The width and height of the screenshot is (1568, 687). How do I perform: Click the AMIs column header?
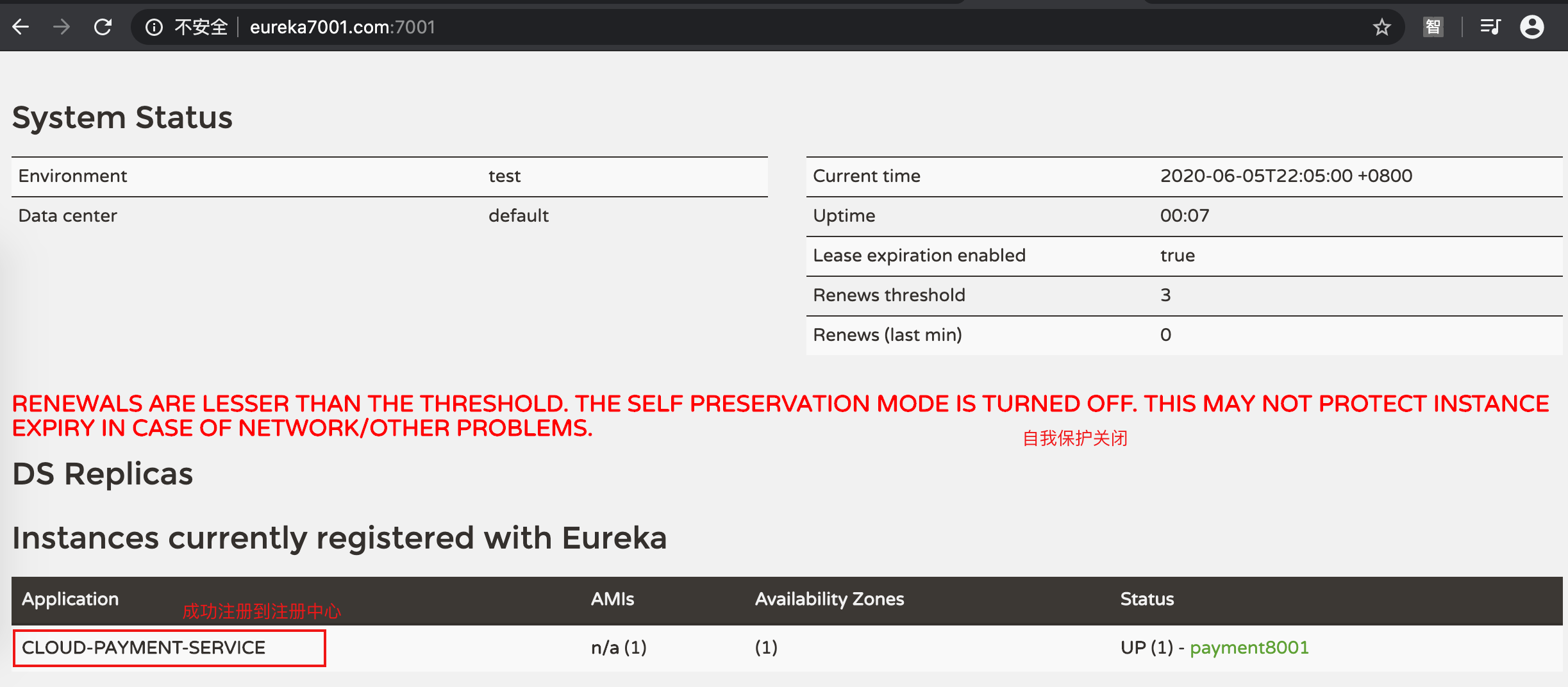point(612,599)
